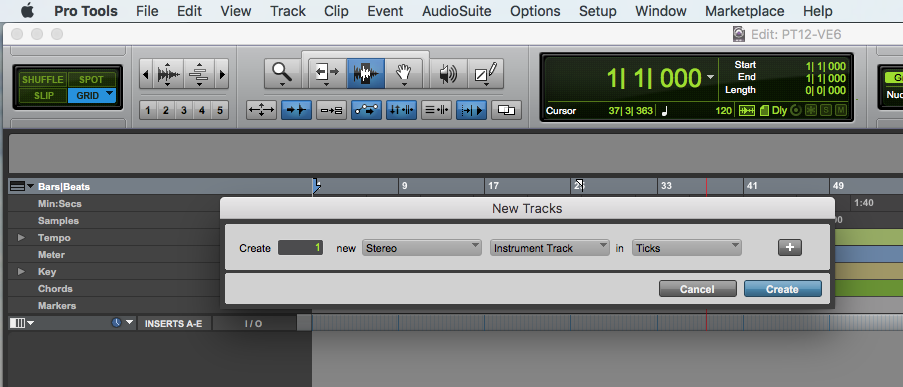The width and height of the screenshot is (903, 387).
Task: Open the Track menu
Action: click(288, 11)
